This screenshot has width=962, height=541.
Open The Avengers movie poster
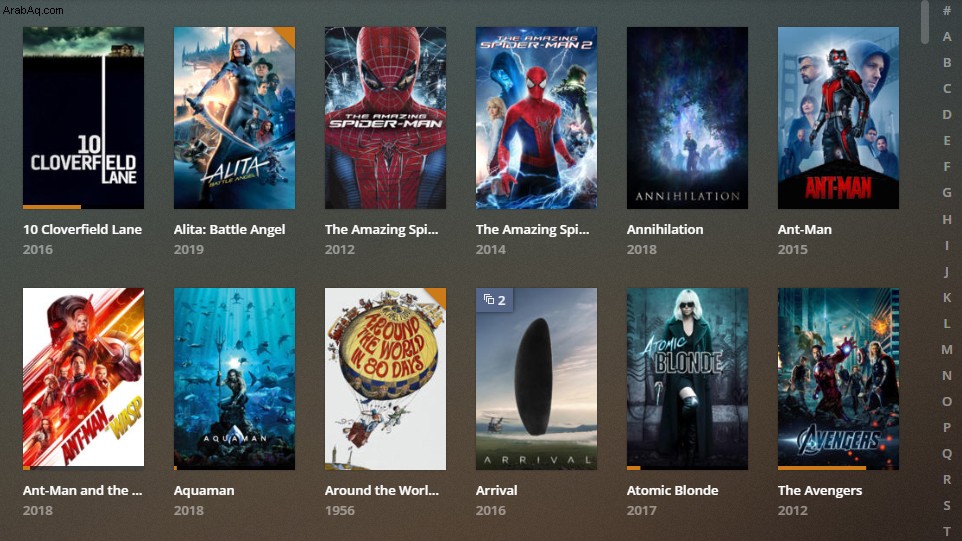coord(838,379)
